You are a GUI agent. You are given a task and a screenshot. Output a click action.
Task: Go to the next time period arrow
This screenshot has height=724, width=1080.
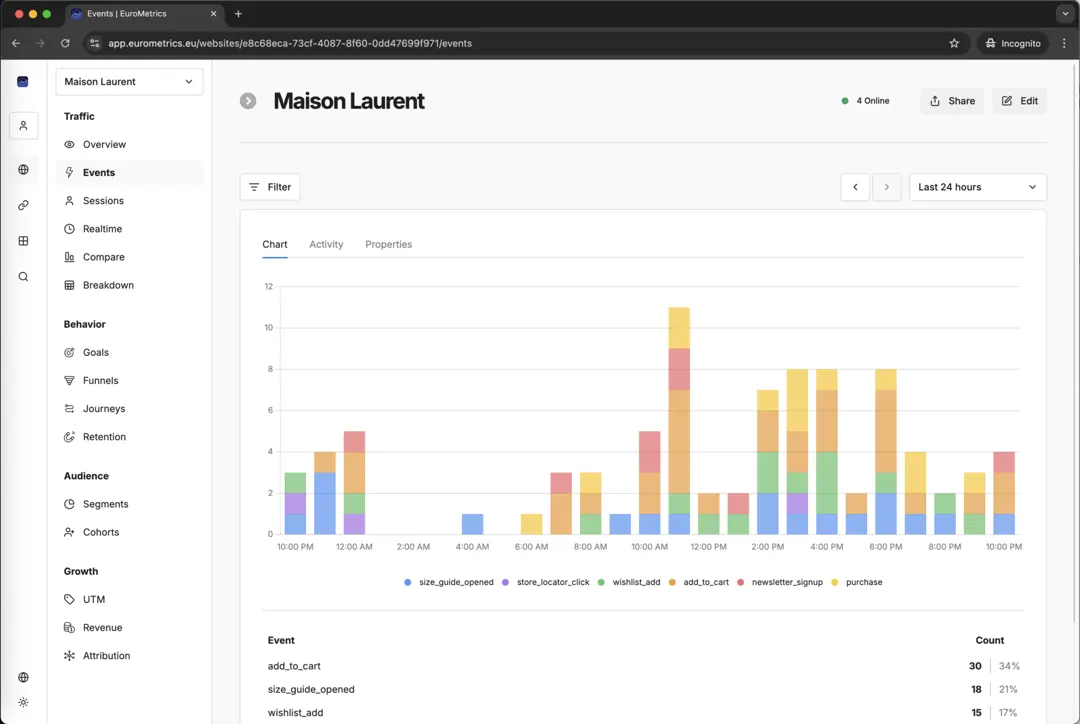pyautogui.click(x=886, y=187)
